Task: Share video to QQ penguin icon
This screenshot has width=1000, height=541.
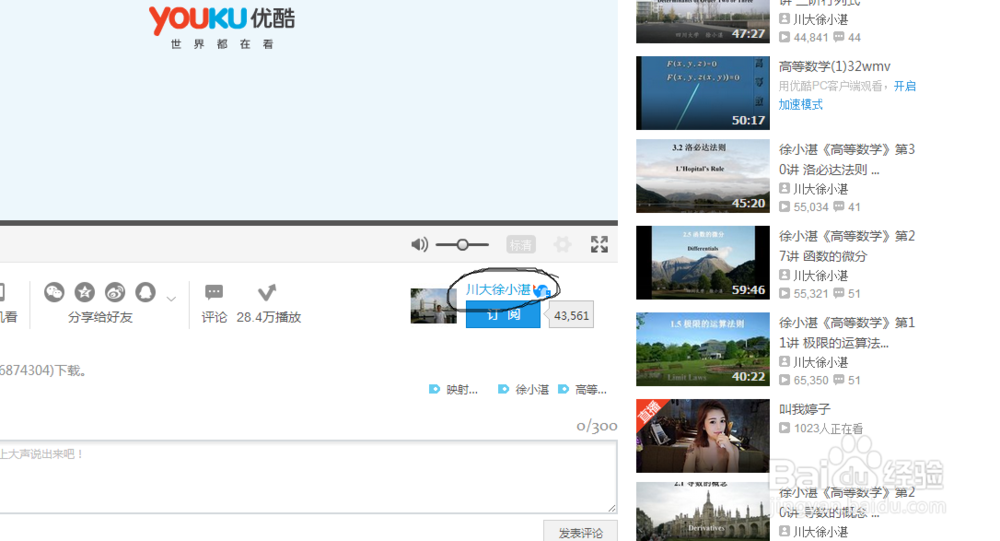Action: 145,292
